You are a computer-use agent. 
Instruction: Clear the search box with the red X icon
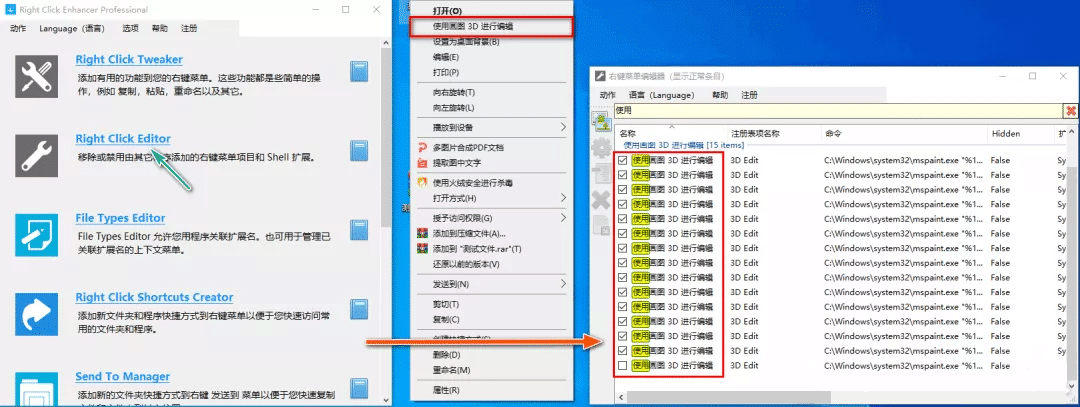click(x=1071, y=110)
